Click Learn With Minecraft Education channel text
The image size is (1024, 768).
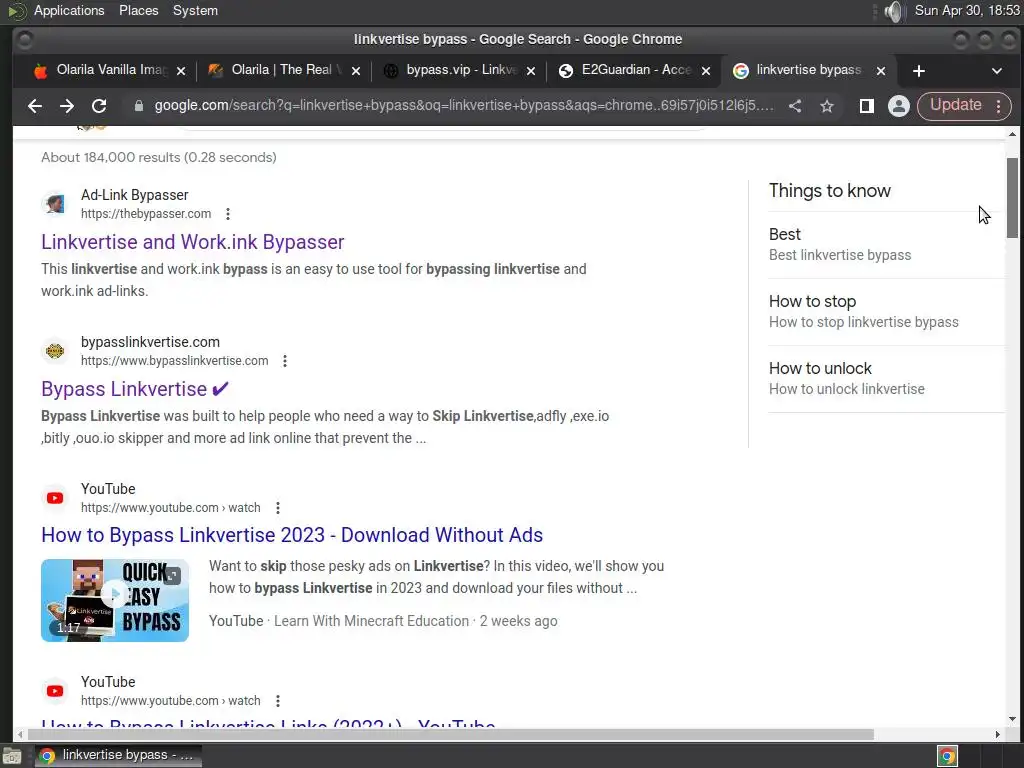point(371,621)
